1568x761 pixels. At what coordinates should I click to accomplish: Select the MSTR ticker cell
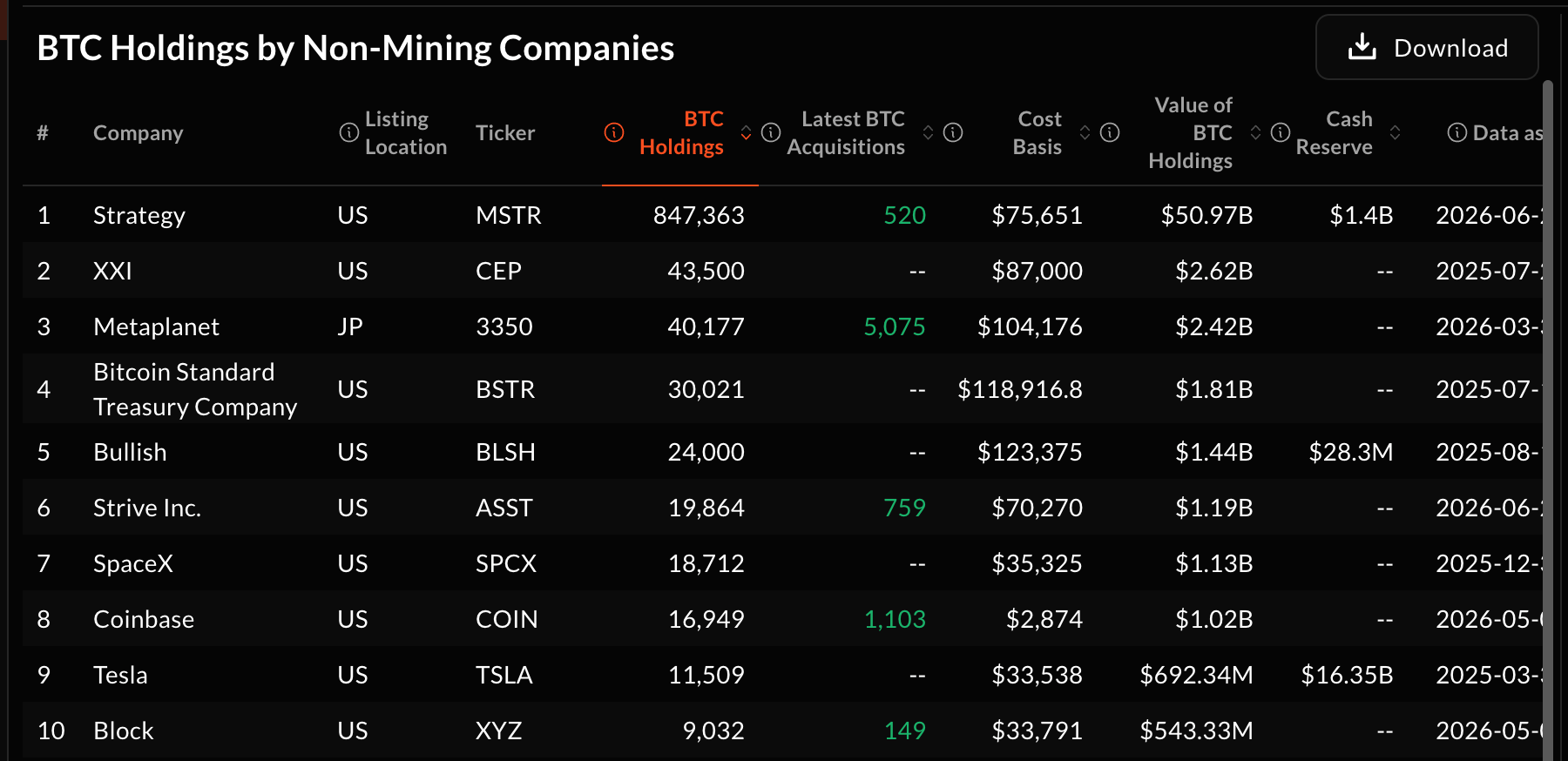[509, 215]
